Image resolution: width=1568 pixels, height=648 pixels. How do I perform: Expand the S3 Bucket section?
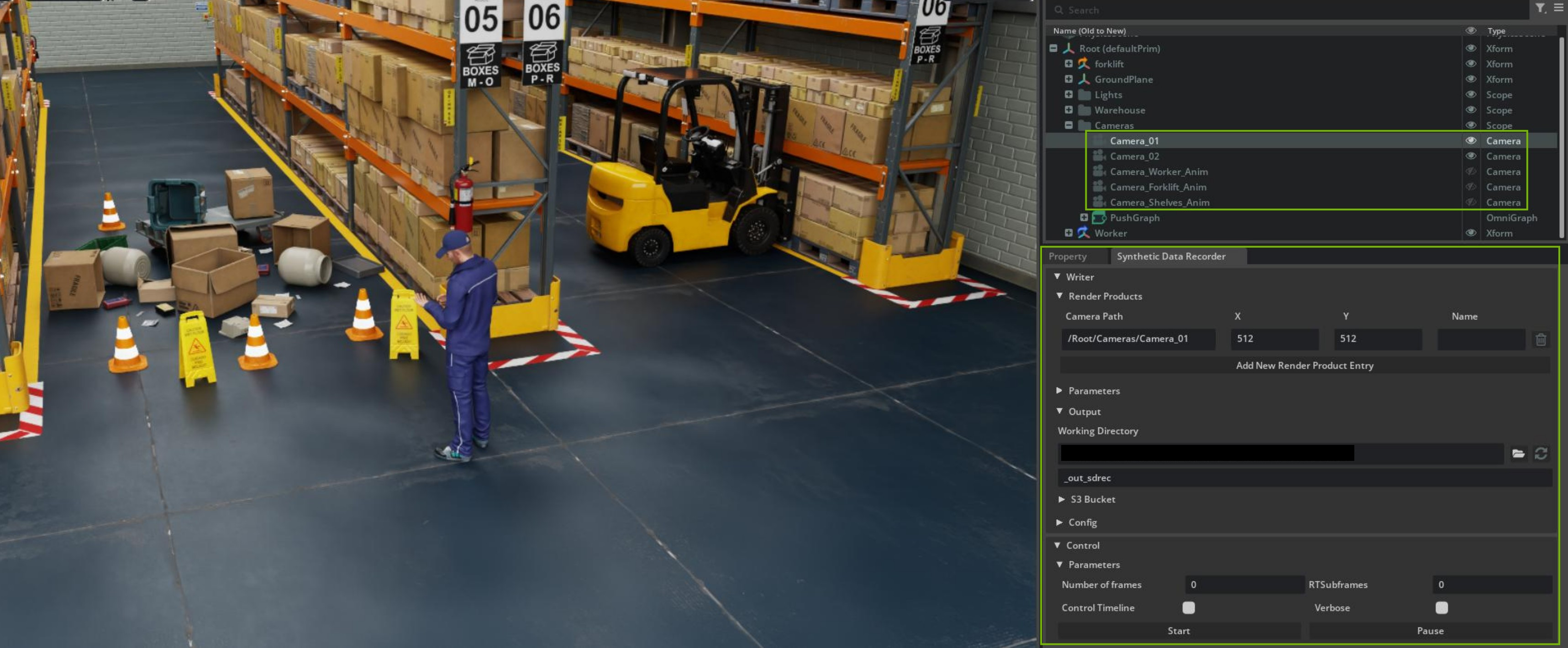pyautogui.click(x=1062, y=499)
